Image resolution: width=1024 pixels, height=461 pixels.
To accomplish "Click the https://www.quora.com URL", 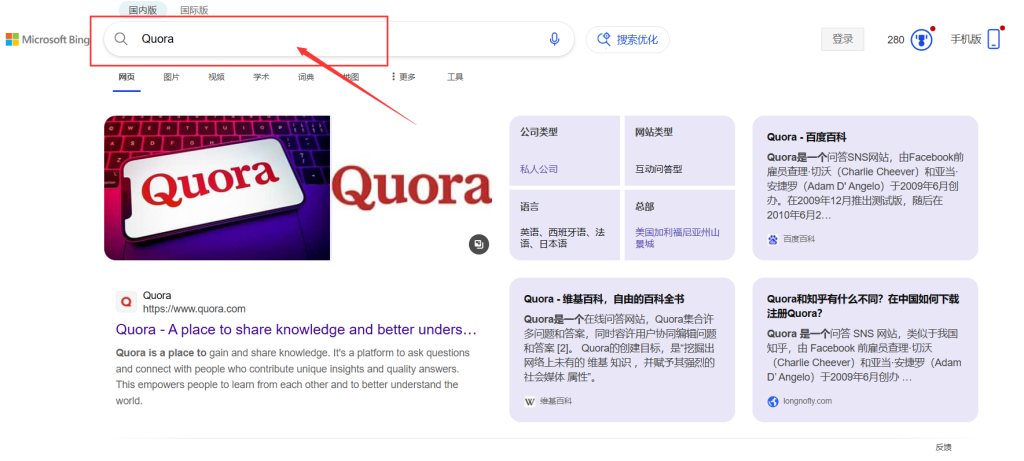I will 194,309.
